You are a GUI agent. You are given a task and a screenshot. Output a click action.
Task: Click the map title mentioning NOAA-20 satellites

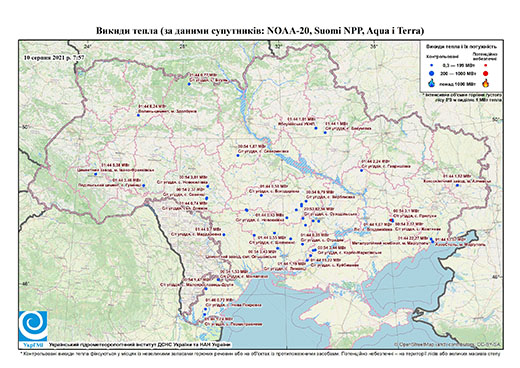tap(260, 31)
